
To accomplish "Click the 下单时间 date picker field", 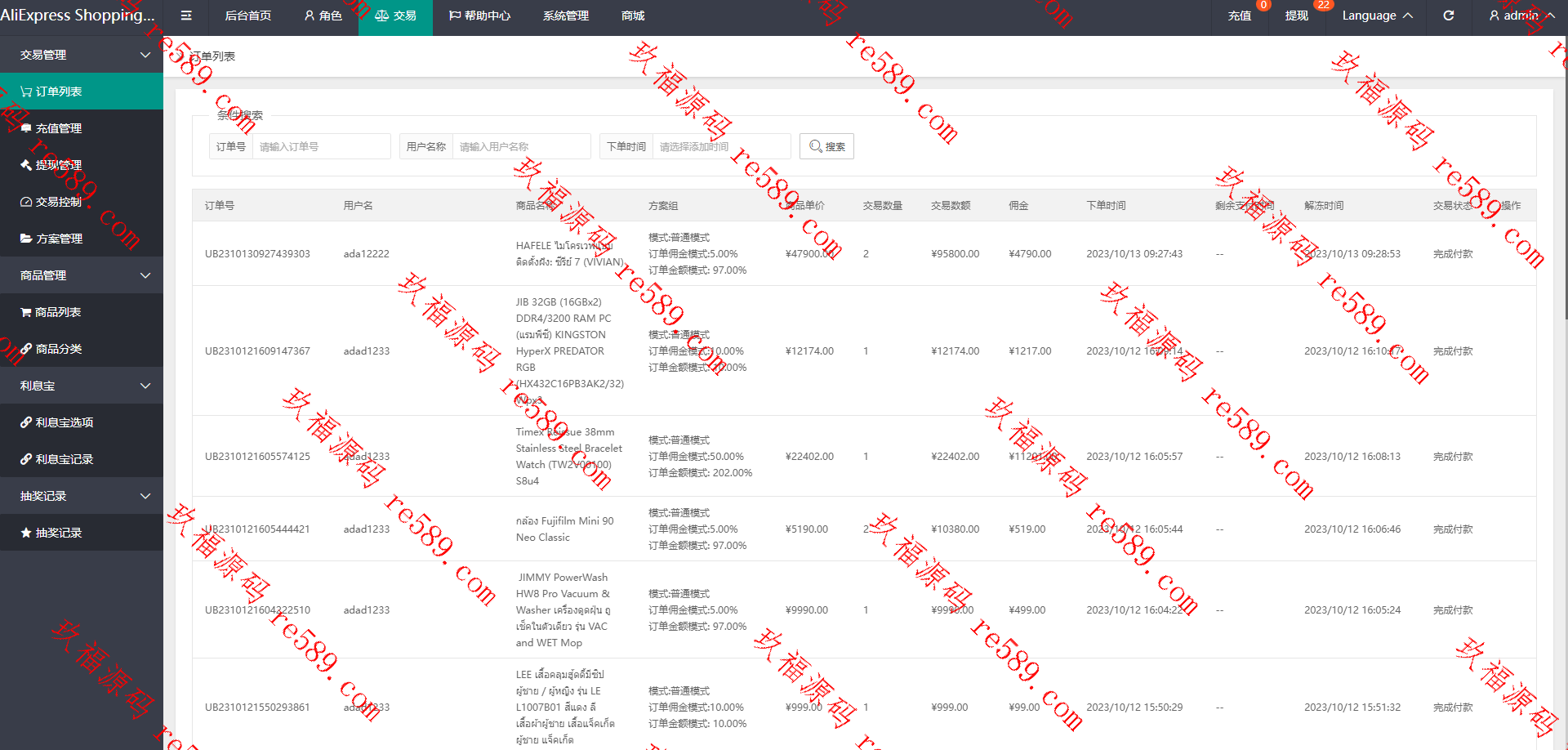I will tap(722, 146).
